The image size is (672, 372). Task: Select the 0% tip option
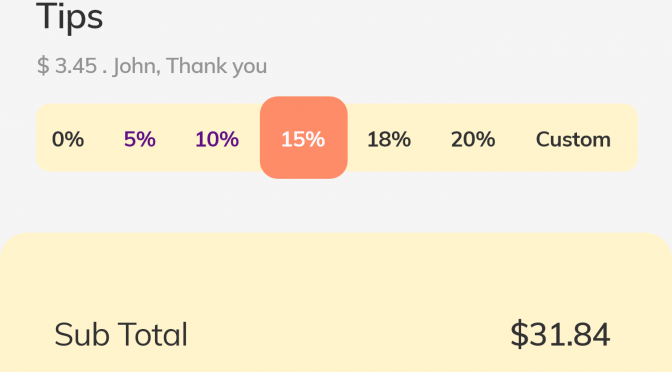[x=68, y=139]
